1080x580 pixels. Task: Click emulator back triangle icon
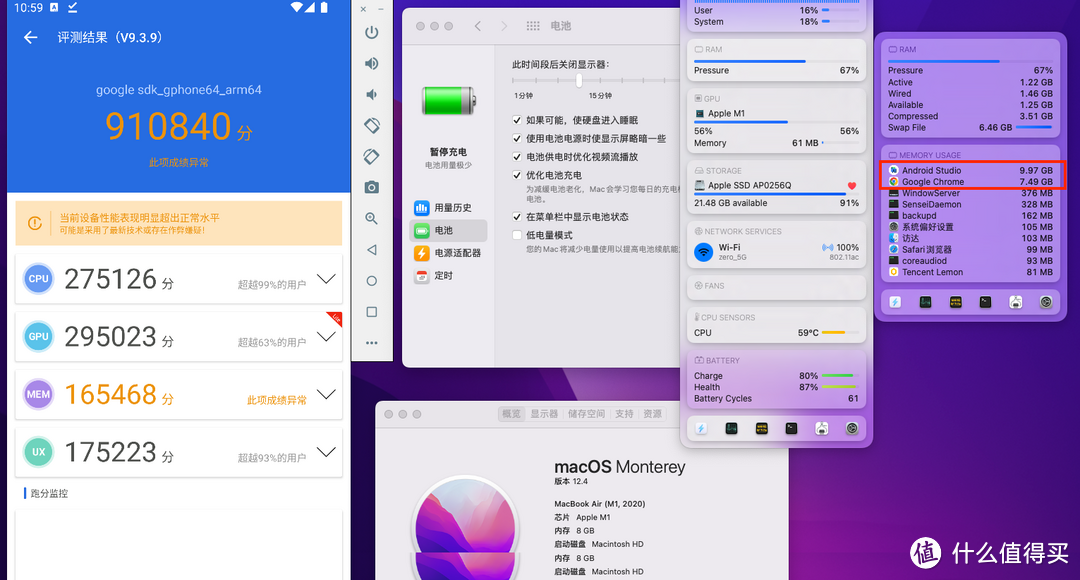pos(371,249)
